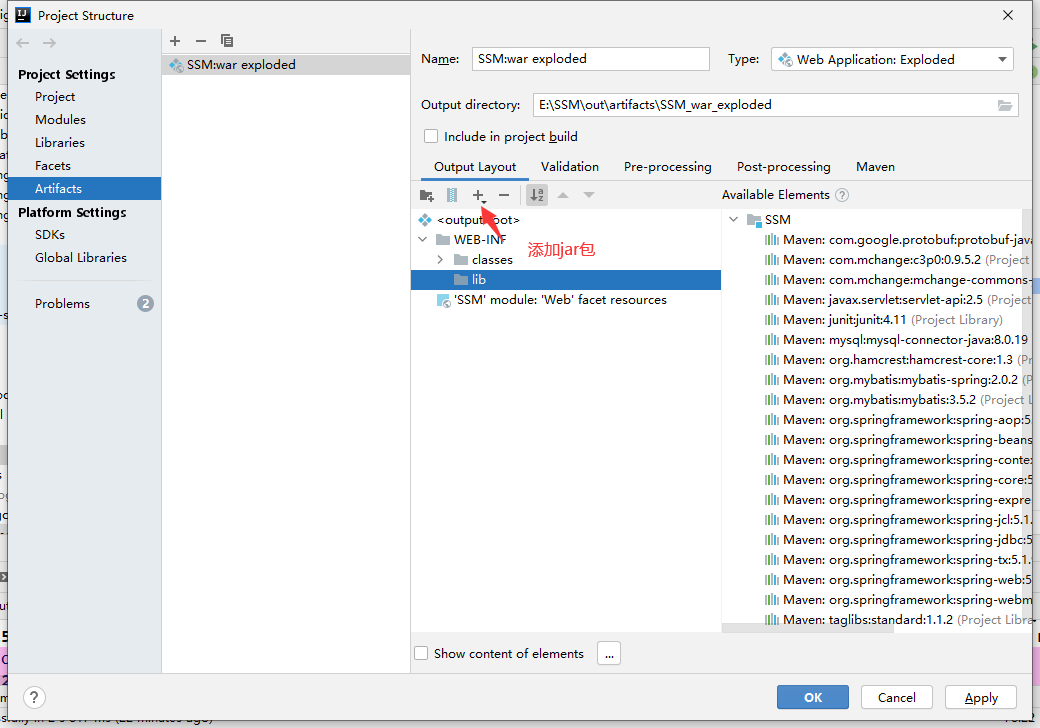Sort output layout elements alphabetically
1040x728 pixels.
point(537,195)
